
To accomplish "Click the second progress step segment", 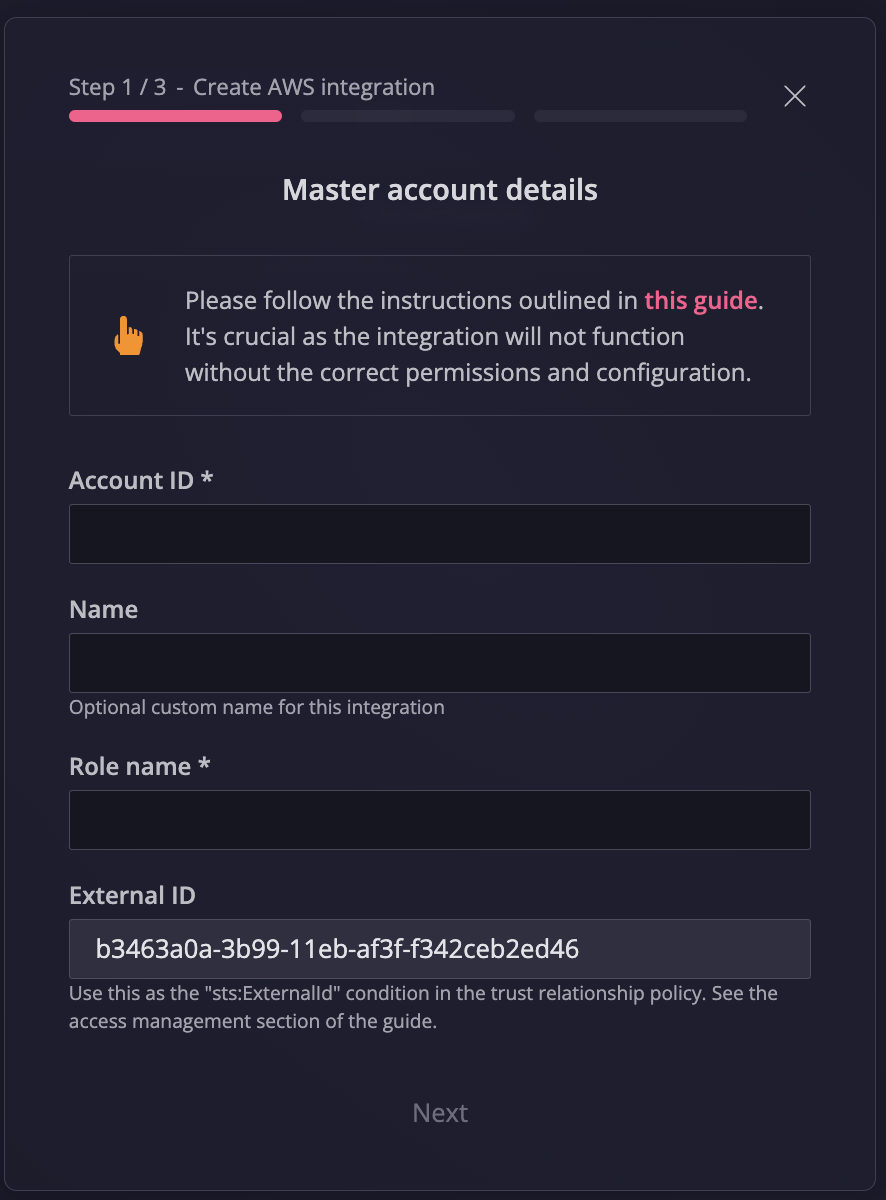I will (x=408, y=116).
